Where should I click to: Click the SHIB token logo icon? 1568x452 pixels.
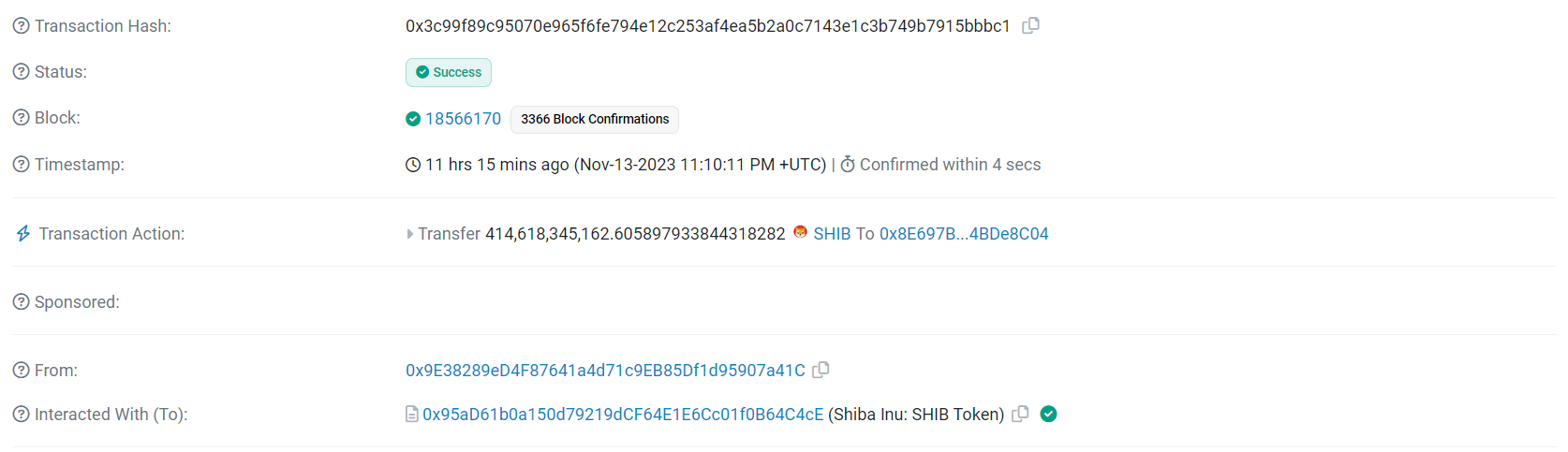800,232
